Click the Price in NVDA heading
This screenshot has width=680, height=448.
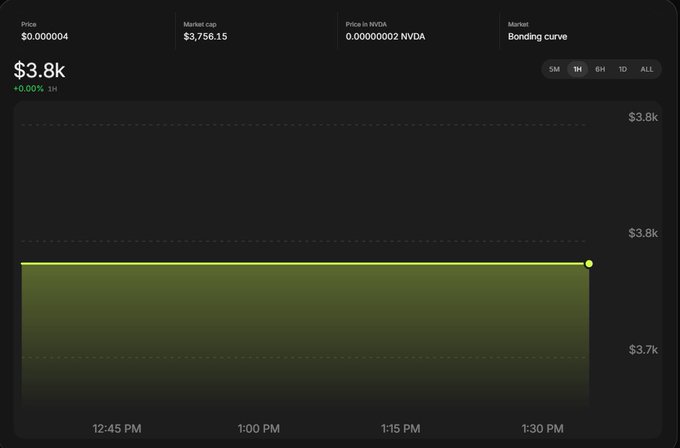coord(366,24)
